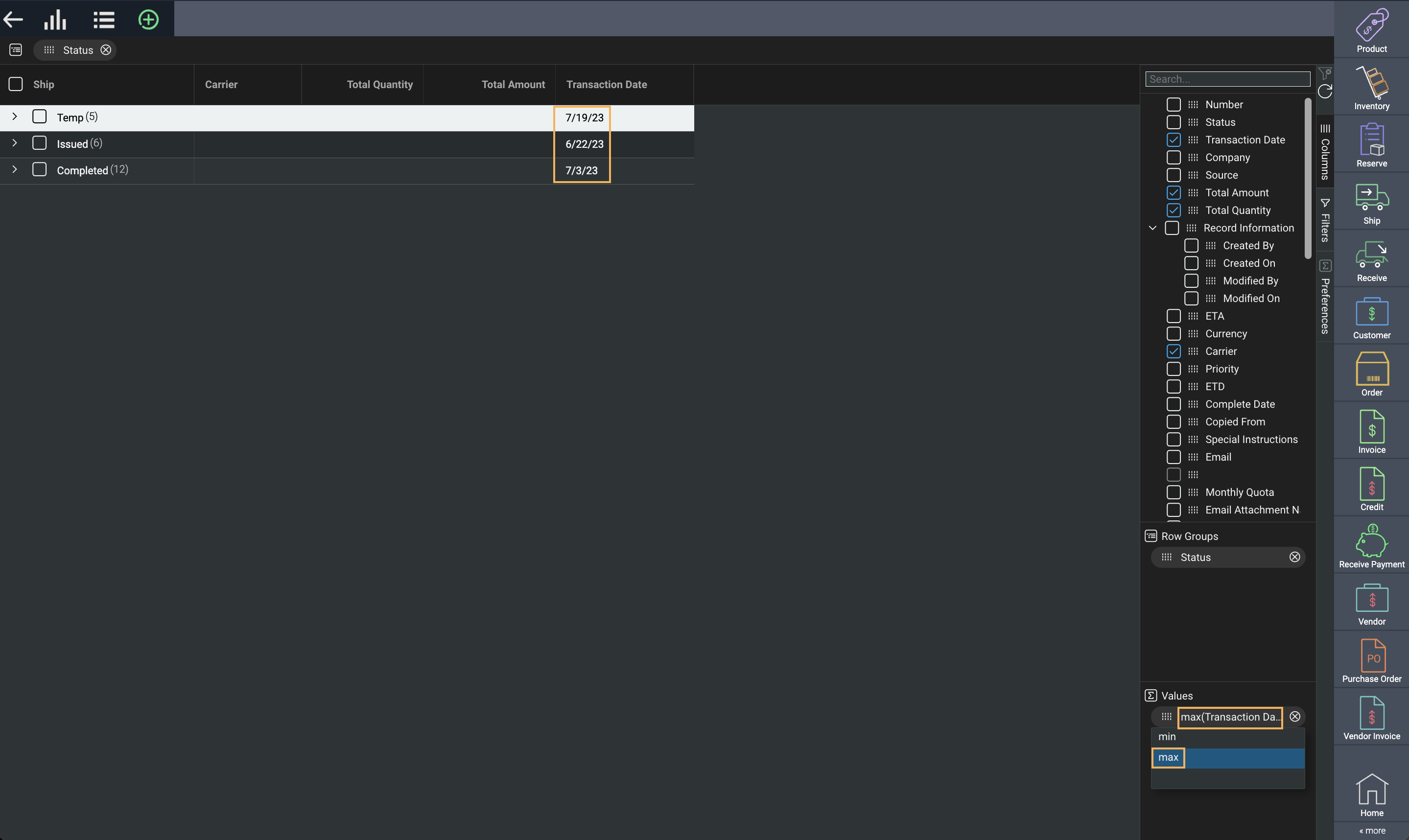
Task: Click the green add new record icon
Action: 148,20
